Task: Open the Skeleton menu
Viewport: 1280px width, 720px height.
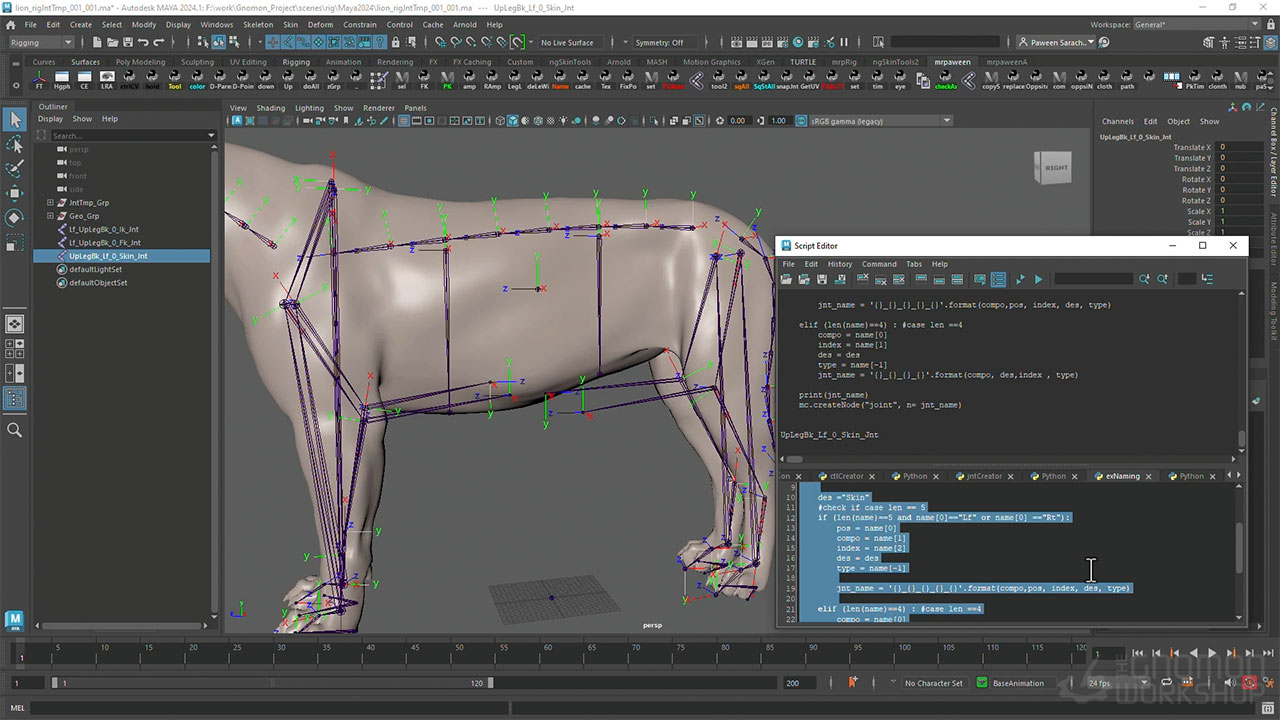Action: coord(258,24)
